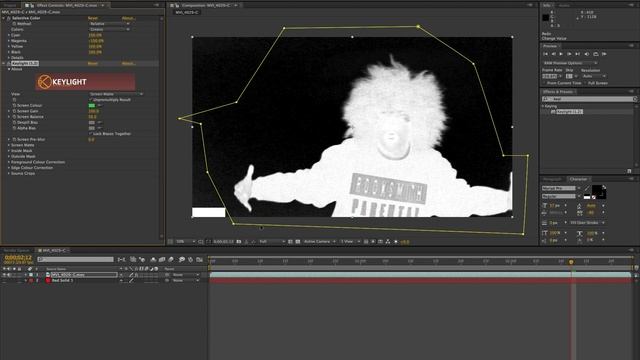
Task: Use the Despill Bias eyedropper
Action: coord(99,122)
